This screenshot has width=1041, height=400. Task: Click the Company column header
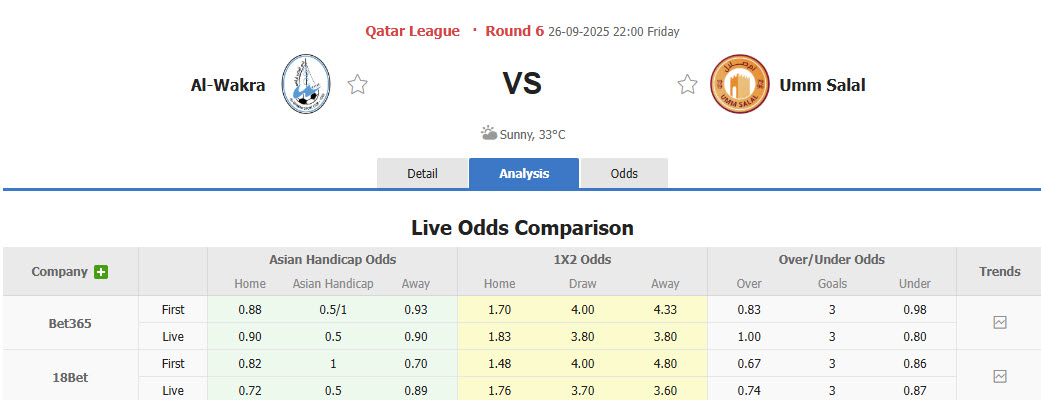pos(60,272)
